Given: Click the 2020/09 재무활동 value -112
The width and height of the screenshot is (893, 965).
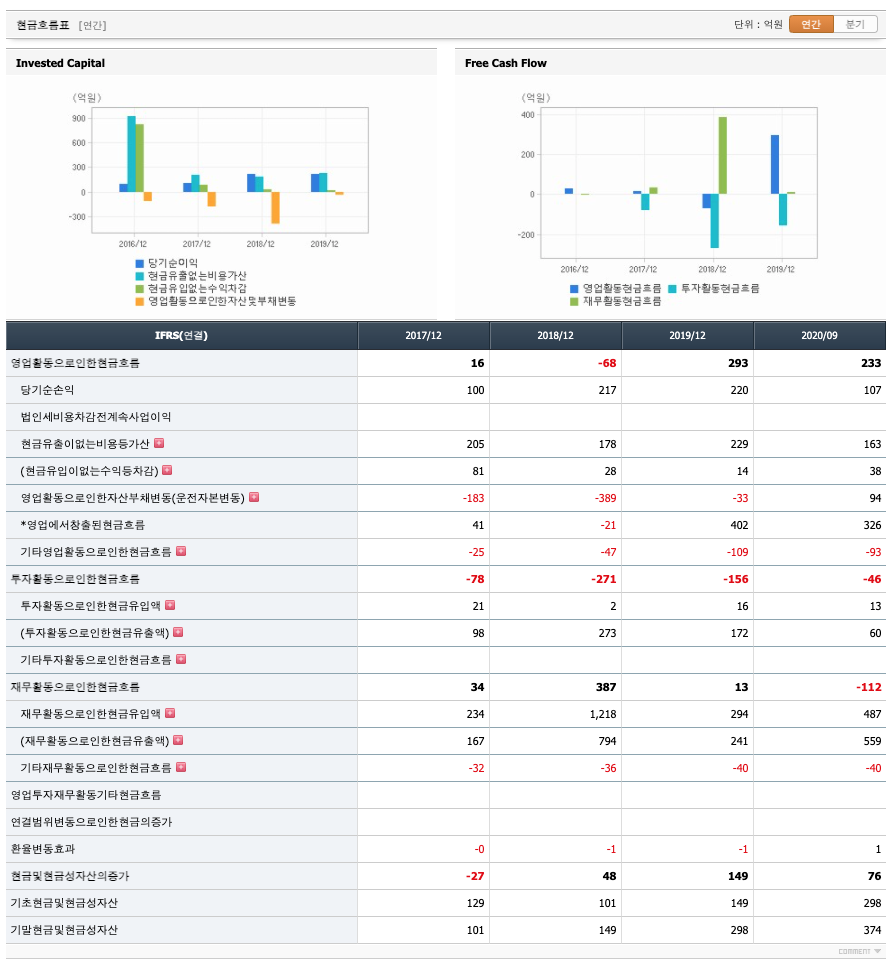Looking at the screenshot, I should (x=869, y=687).
